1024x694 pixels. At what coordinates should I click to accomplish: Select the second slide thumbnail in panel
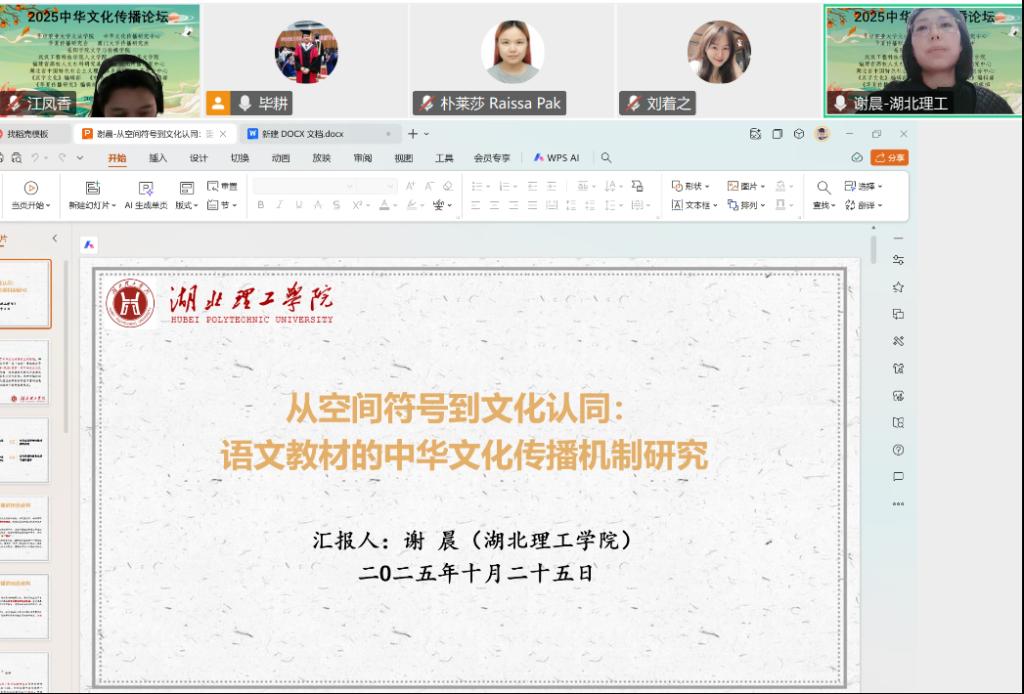click(23, 373)
